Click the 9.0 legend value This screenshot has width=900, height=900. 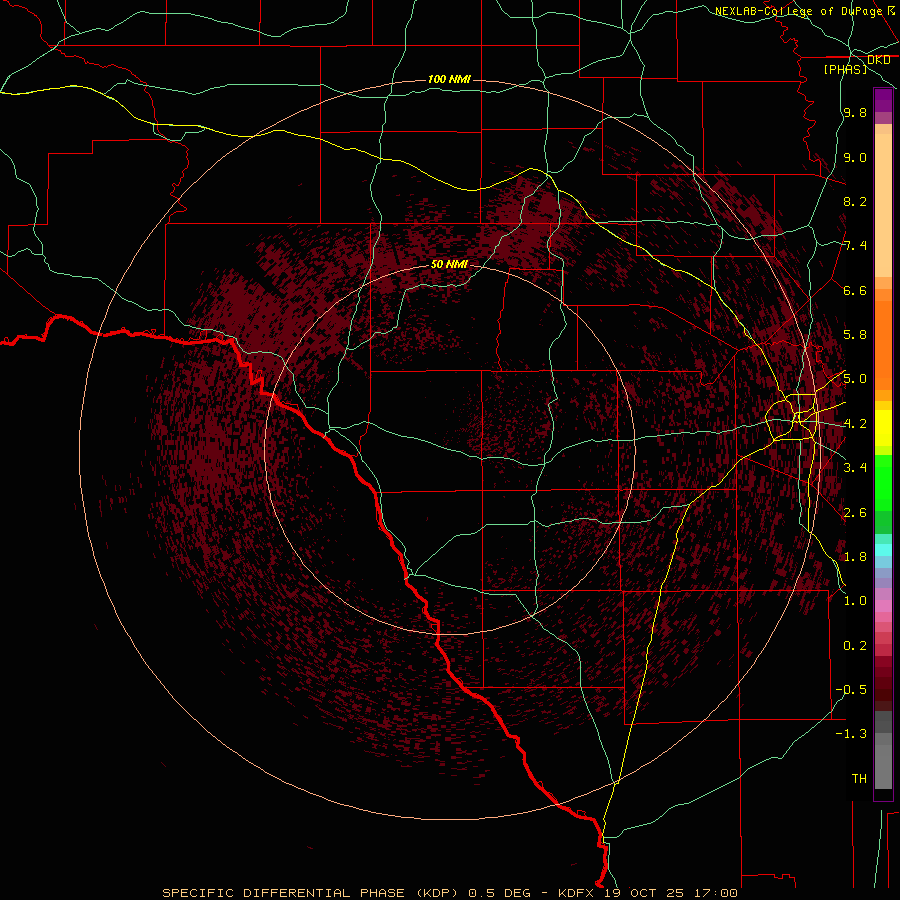[855, 157]
